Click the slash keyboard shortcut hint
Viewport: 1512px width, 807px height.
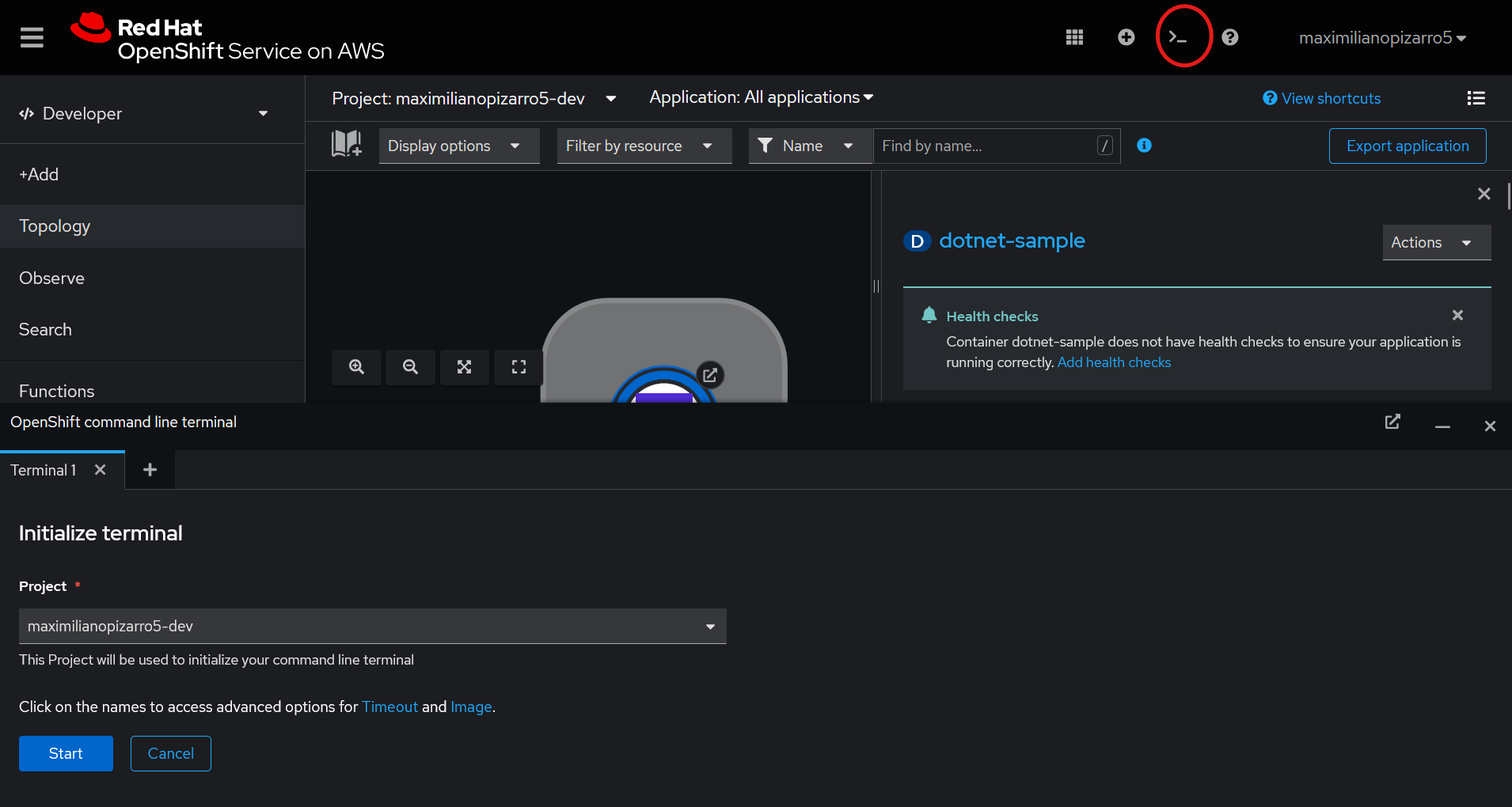click(x=1105, y=146)
